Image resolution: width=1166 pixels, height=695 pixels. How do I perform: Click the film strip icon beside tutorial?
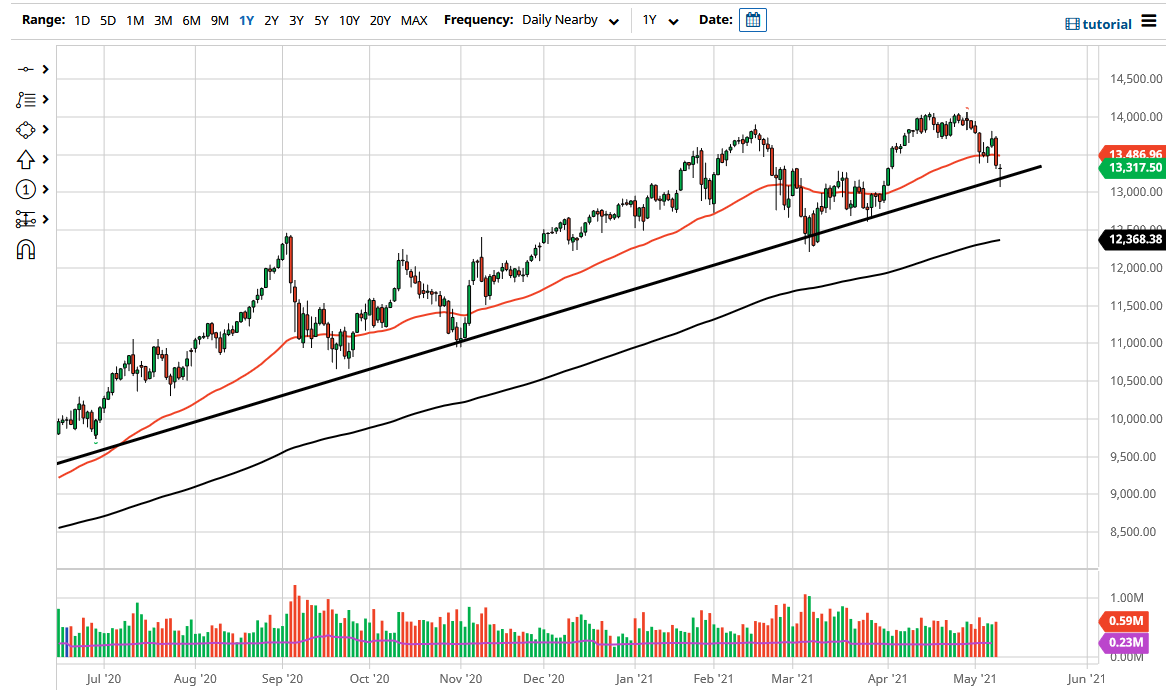coord(1072,23)
